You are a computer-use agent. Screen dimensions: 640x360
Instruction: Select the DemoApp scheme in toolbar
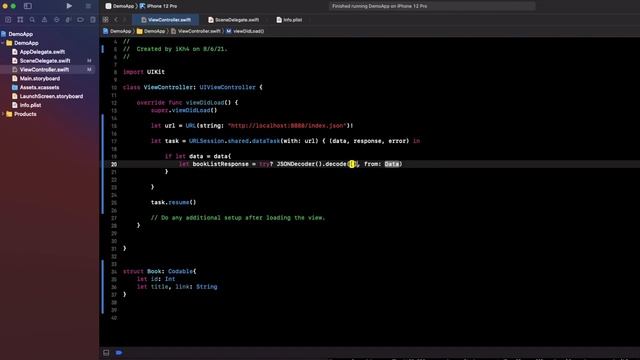119,6
